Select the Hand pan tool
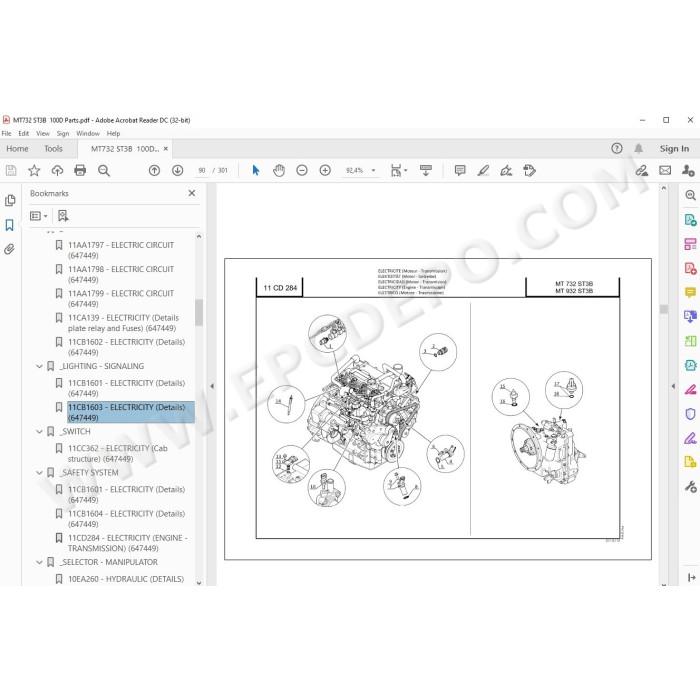This screenshot has height=700, width=700. (x=279, y=170)
